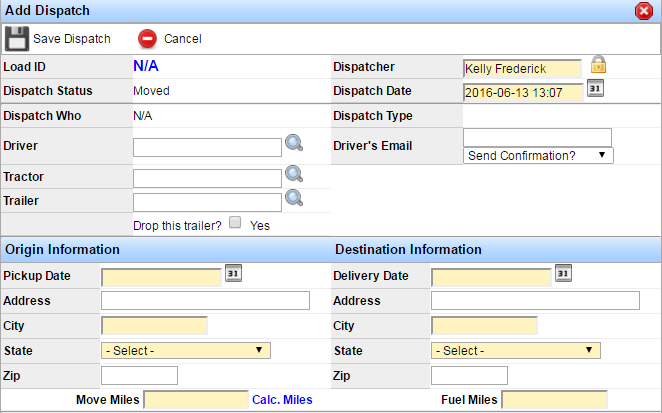662x413 pixels.
Task: Focus the Driver's Email input field
Action: click(x=537, y=138)
